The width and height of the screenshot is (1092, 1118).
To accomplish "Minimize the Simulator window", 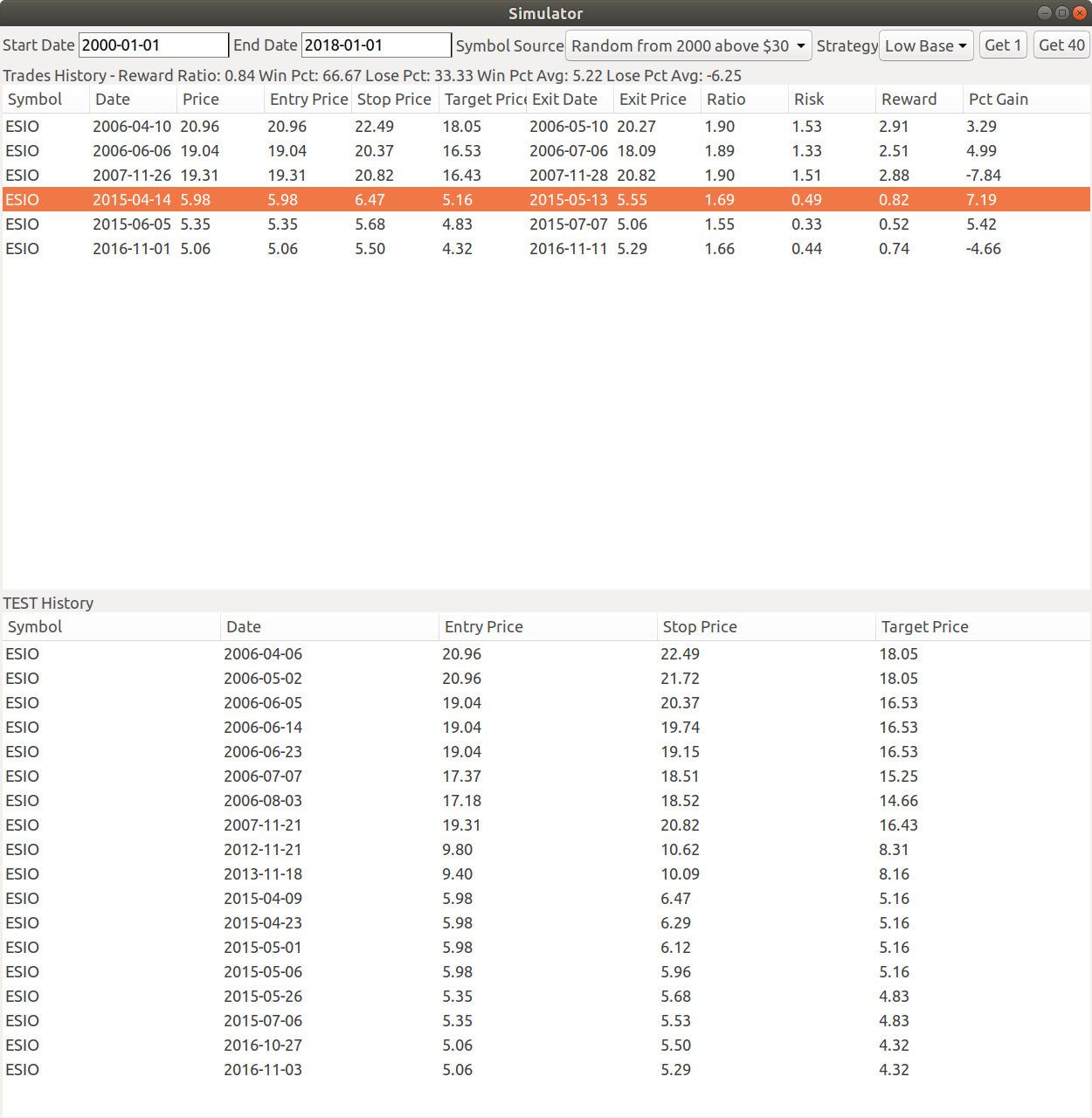I will pos(1044,12).
